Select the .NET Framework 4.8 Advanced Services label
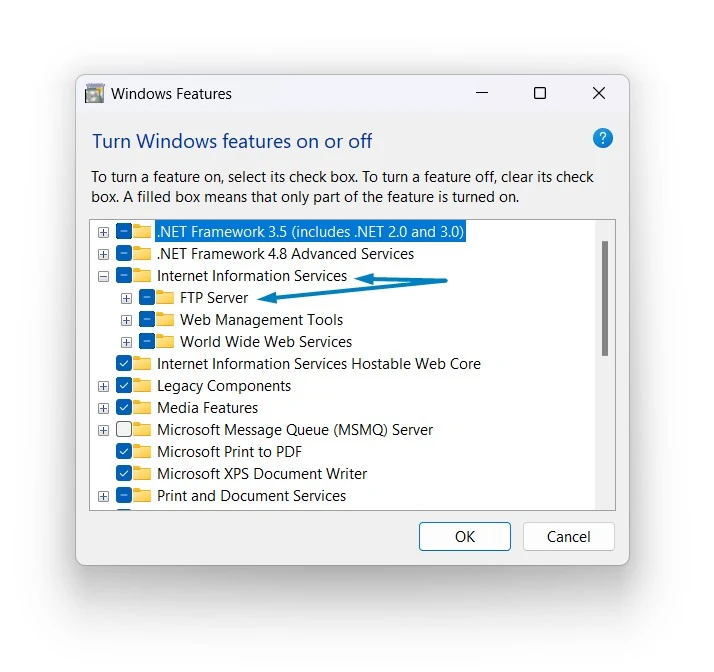 click(286, 254)
